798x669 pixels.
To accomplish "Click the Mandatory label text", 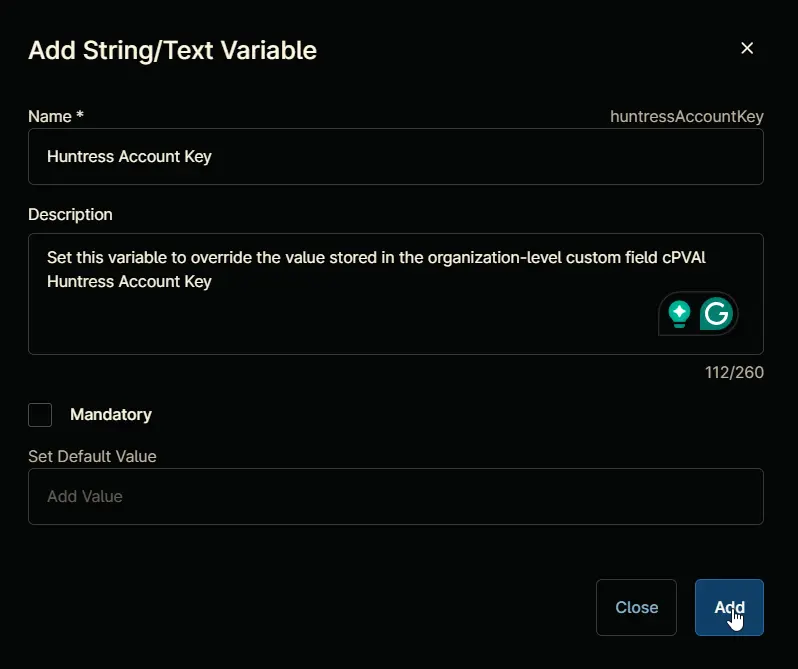I will click(x=111, y=415).
